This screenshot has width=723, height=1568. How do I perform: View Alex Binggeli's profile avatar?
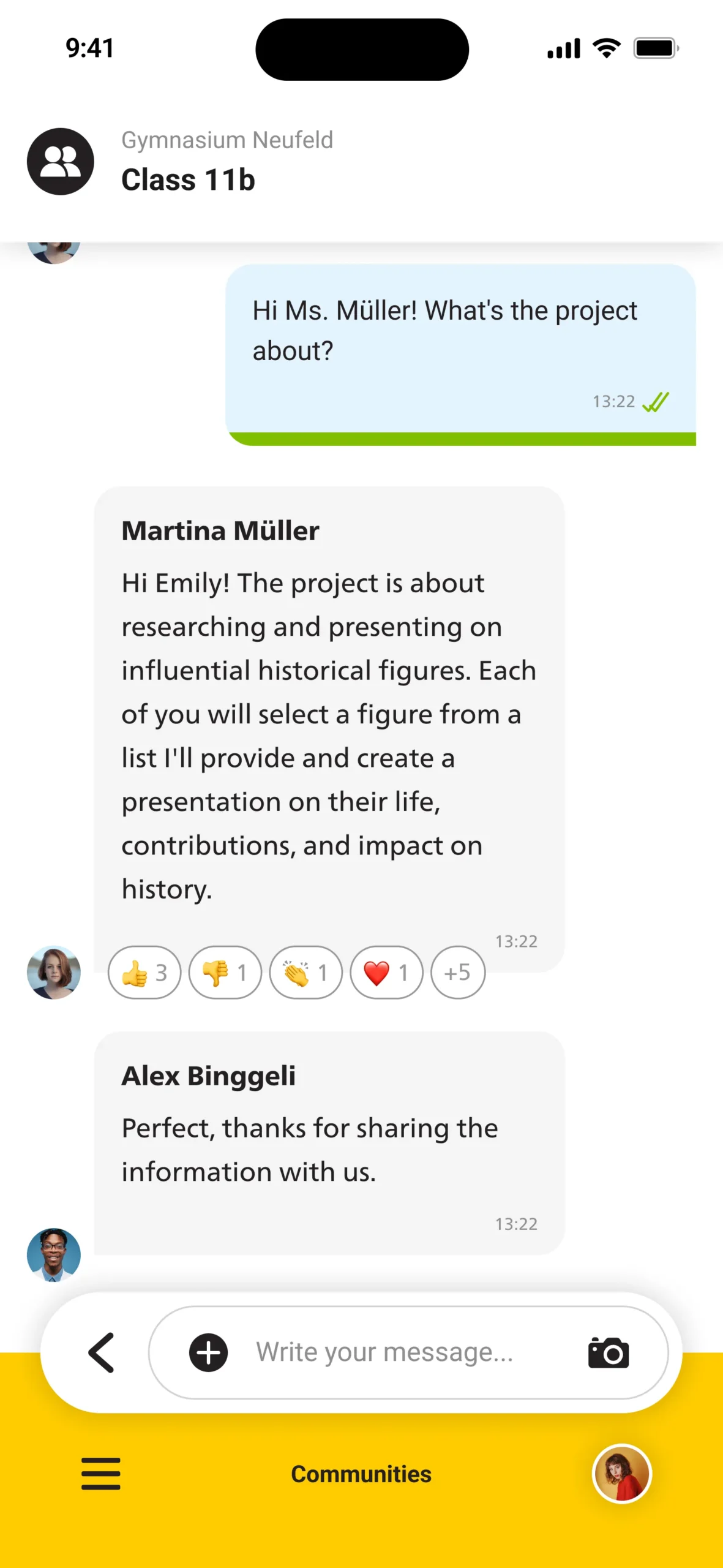54,1254
